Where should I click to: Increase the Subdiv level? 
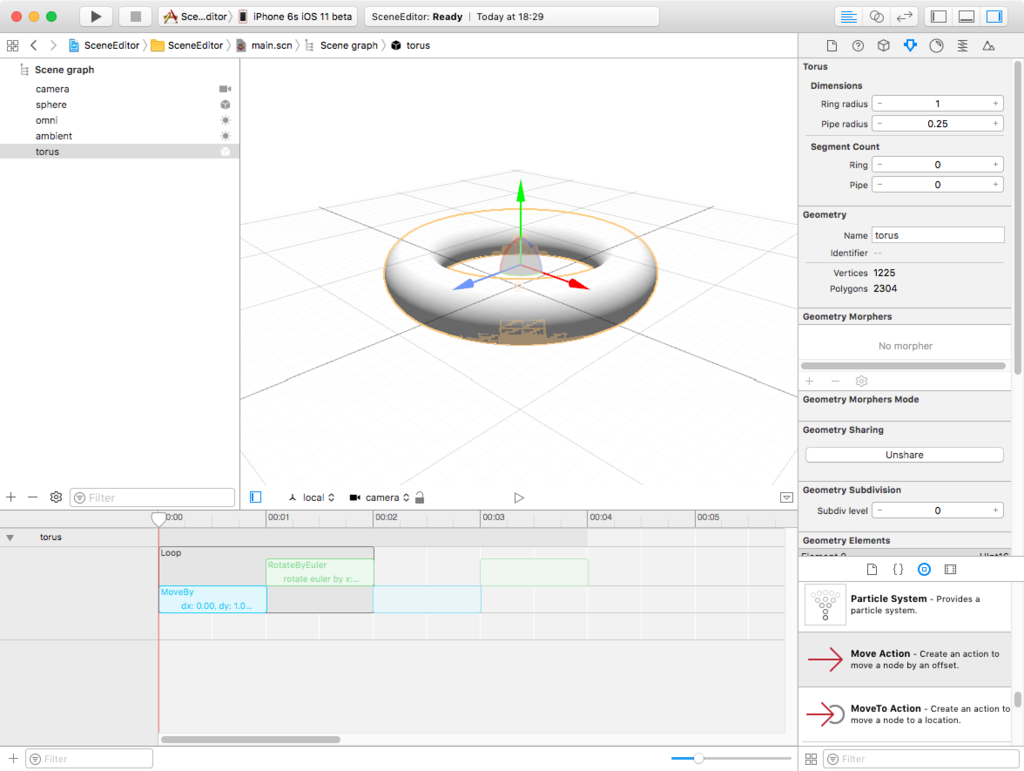point(995,511)
